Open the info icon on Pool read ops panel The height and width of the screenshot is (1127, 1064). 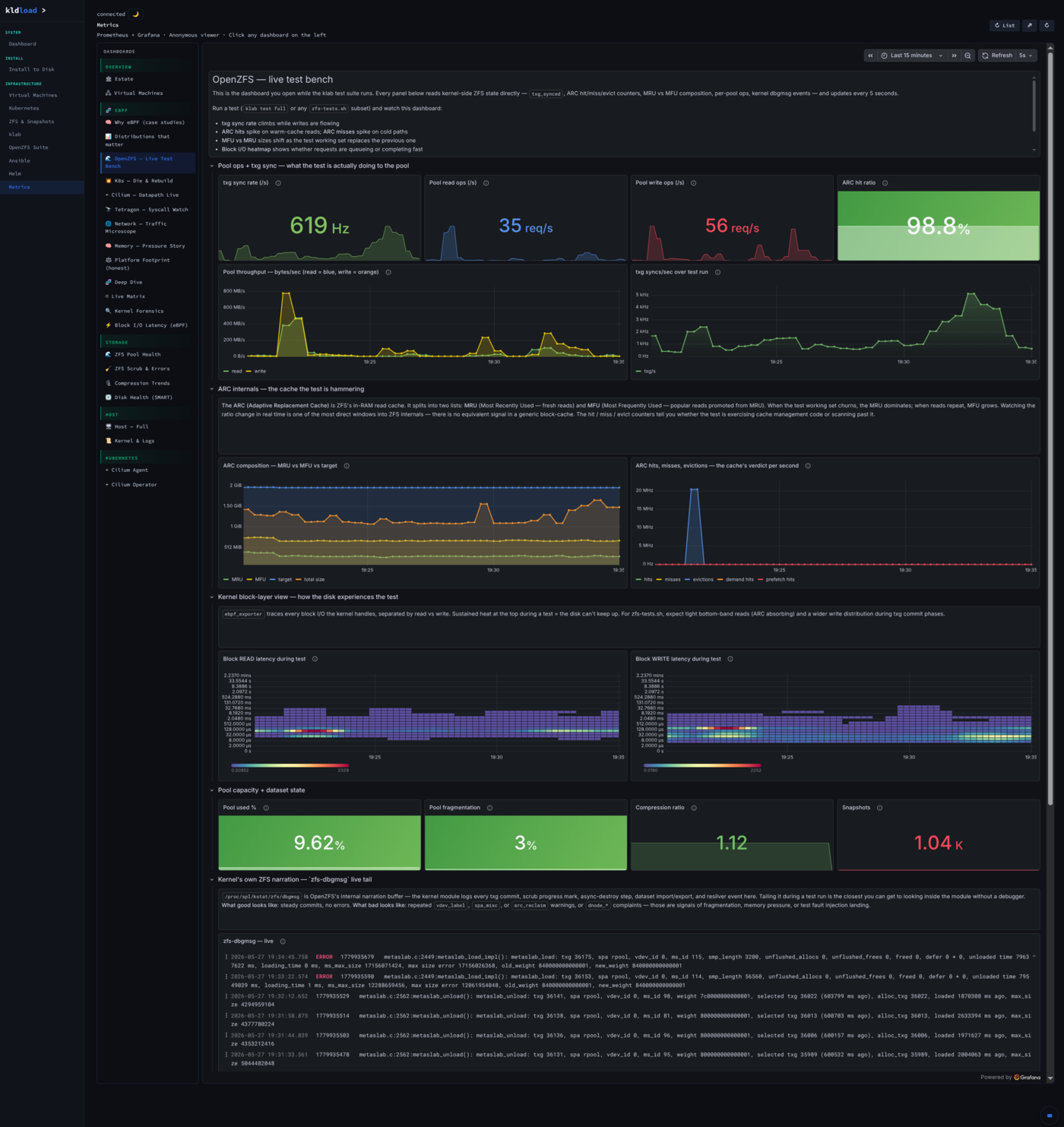[486, 183]
